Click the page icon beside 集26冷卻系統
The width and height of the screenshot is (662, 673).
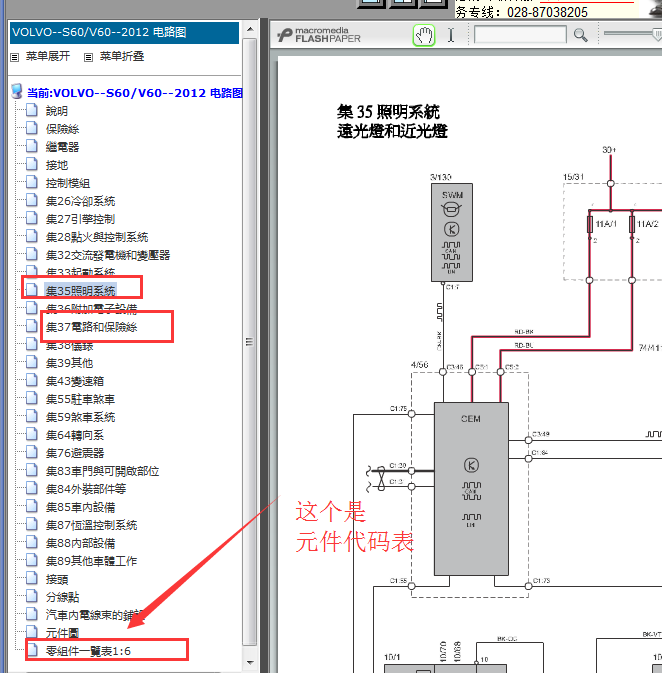pyautogui.click(x=31, y=200)
